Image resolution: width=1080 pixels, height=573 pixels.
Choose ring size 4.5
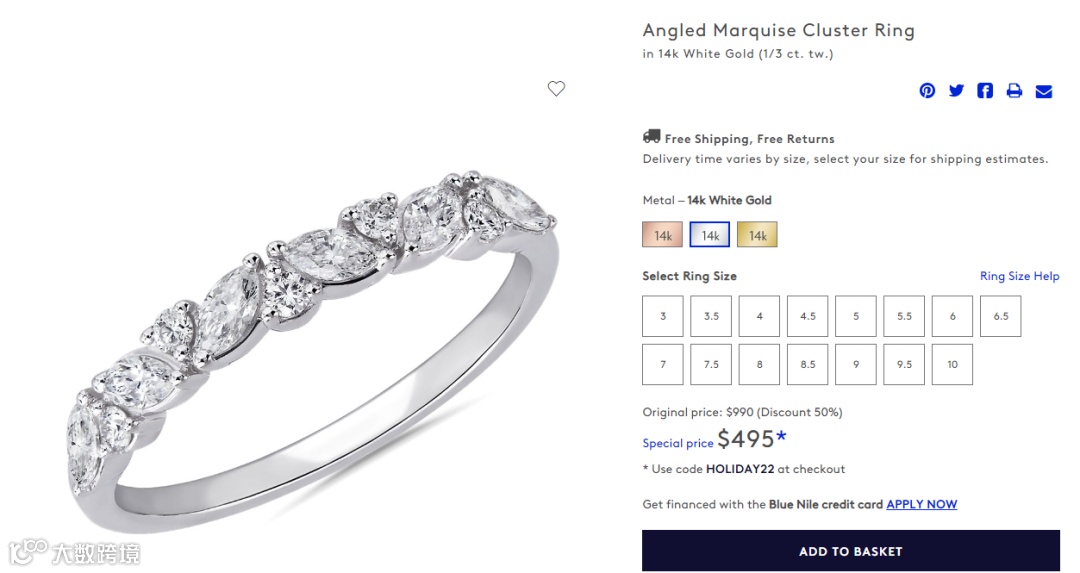[808, 316]
